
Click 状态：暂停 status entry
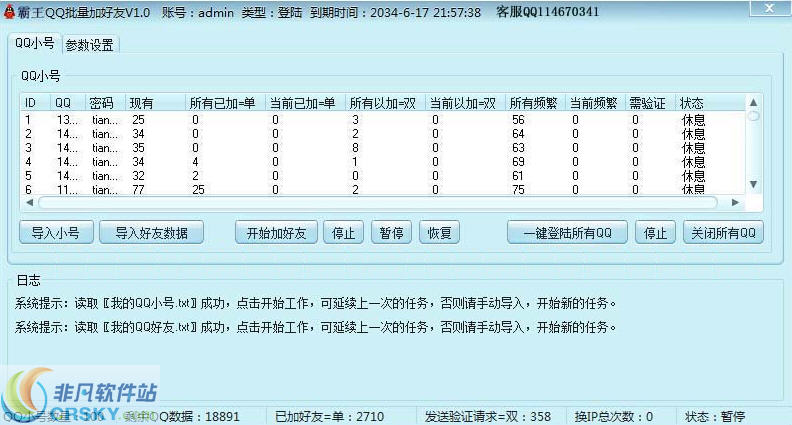point(715,417)
